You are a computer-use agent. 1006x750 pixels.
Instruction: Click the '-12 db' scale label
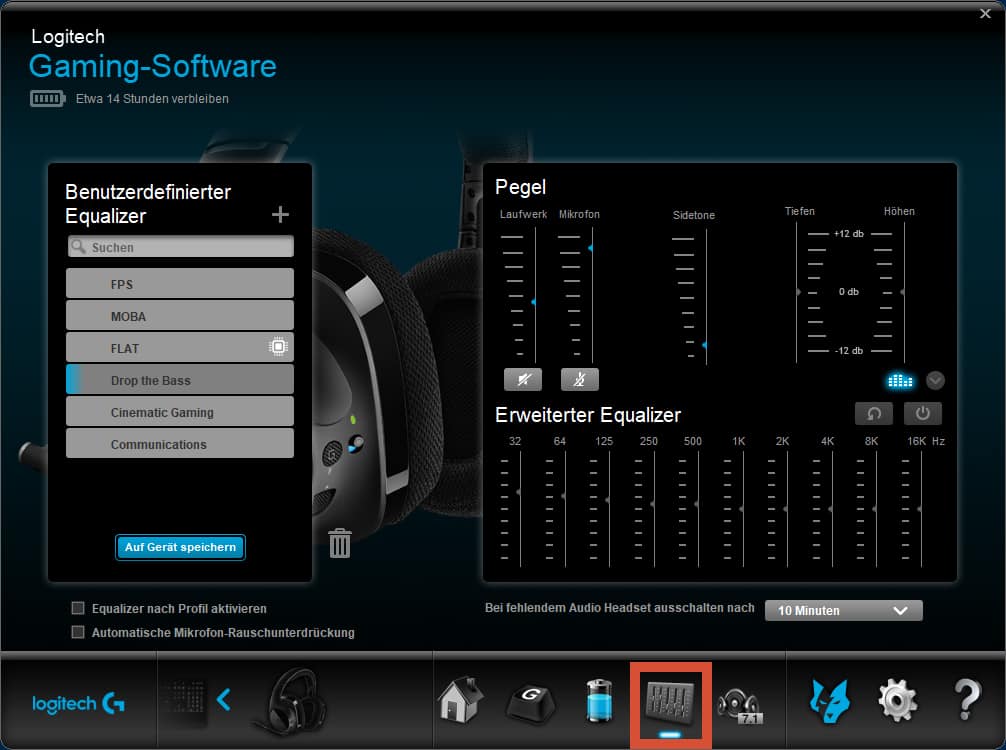[x=849, y=350]
